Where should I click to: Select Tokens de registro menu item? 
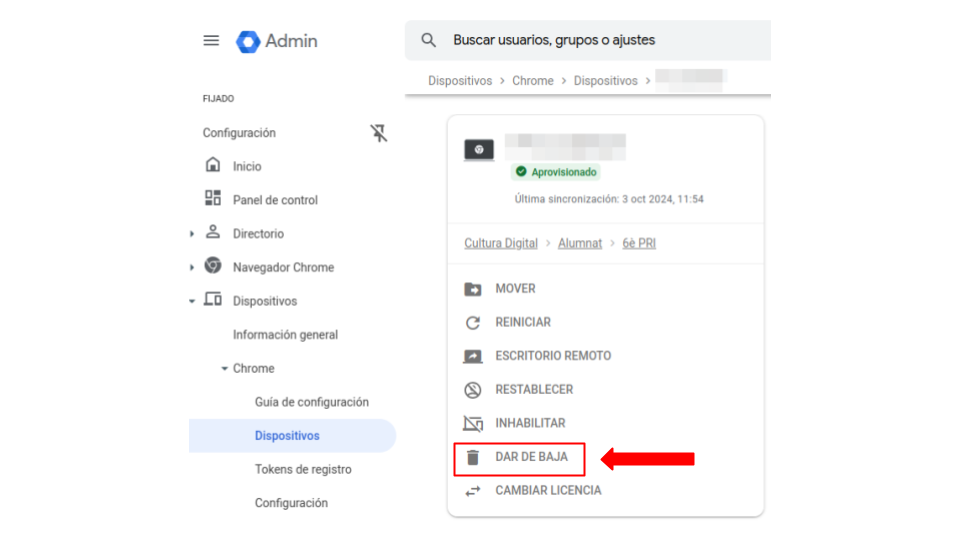click(x=303, y=470)
